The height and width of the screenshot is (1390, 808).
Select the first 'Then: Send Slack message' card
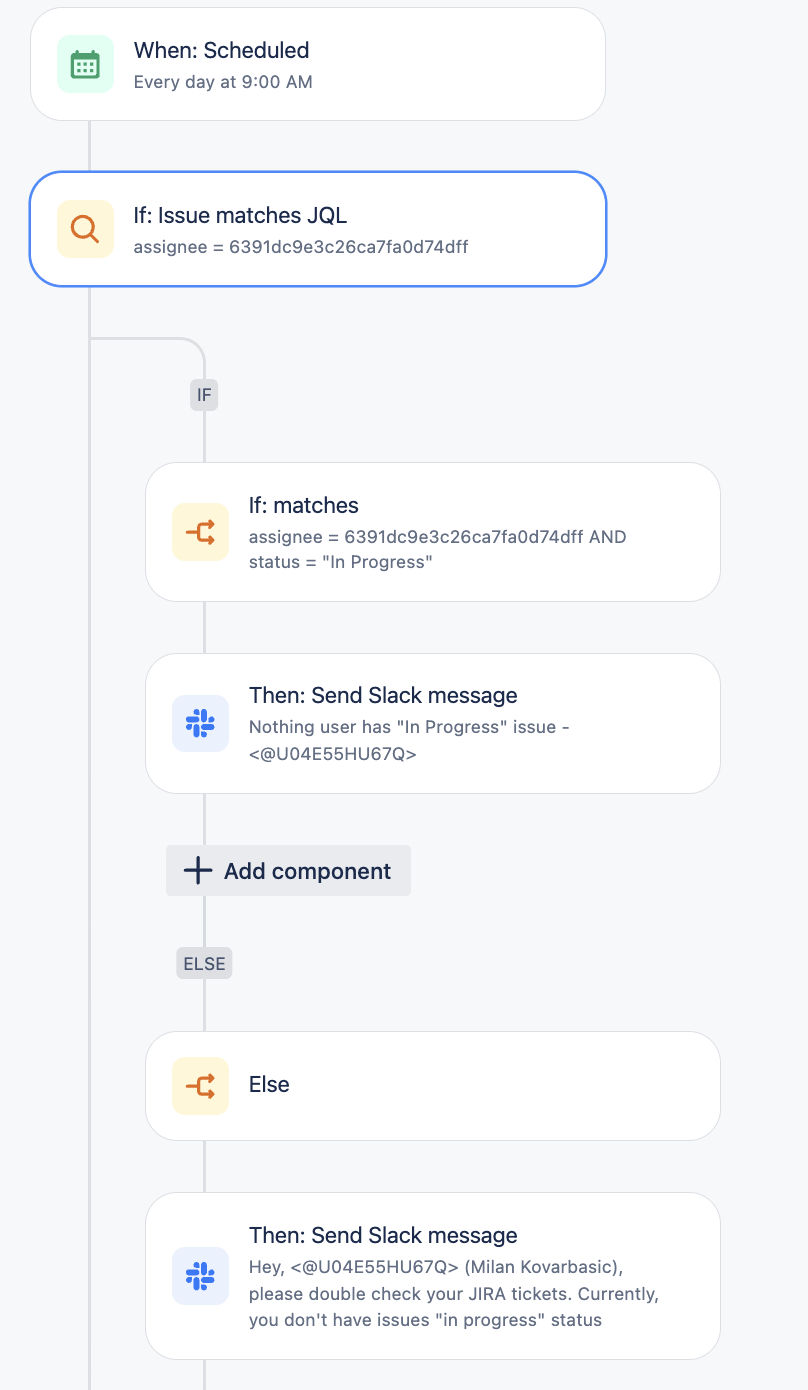pyautogui.click(x=432, y=723)
